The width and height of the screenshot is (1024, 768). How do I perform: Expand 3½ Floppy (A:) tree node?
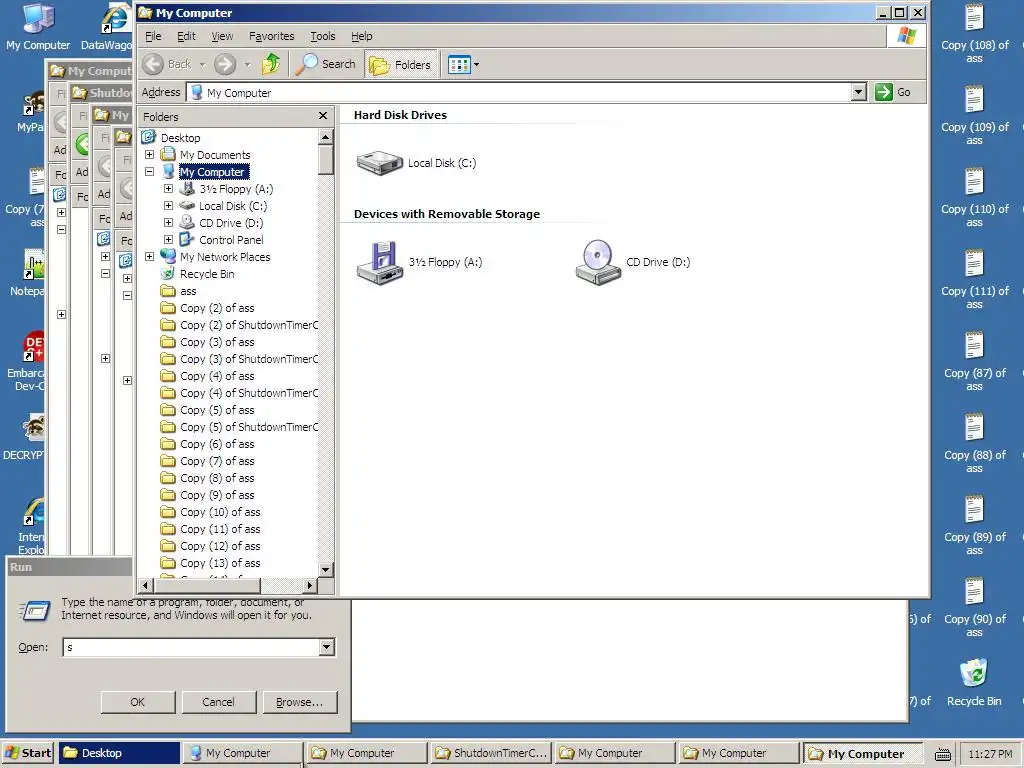[x=168, y=189]
